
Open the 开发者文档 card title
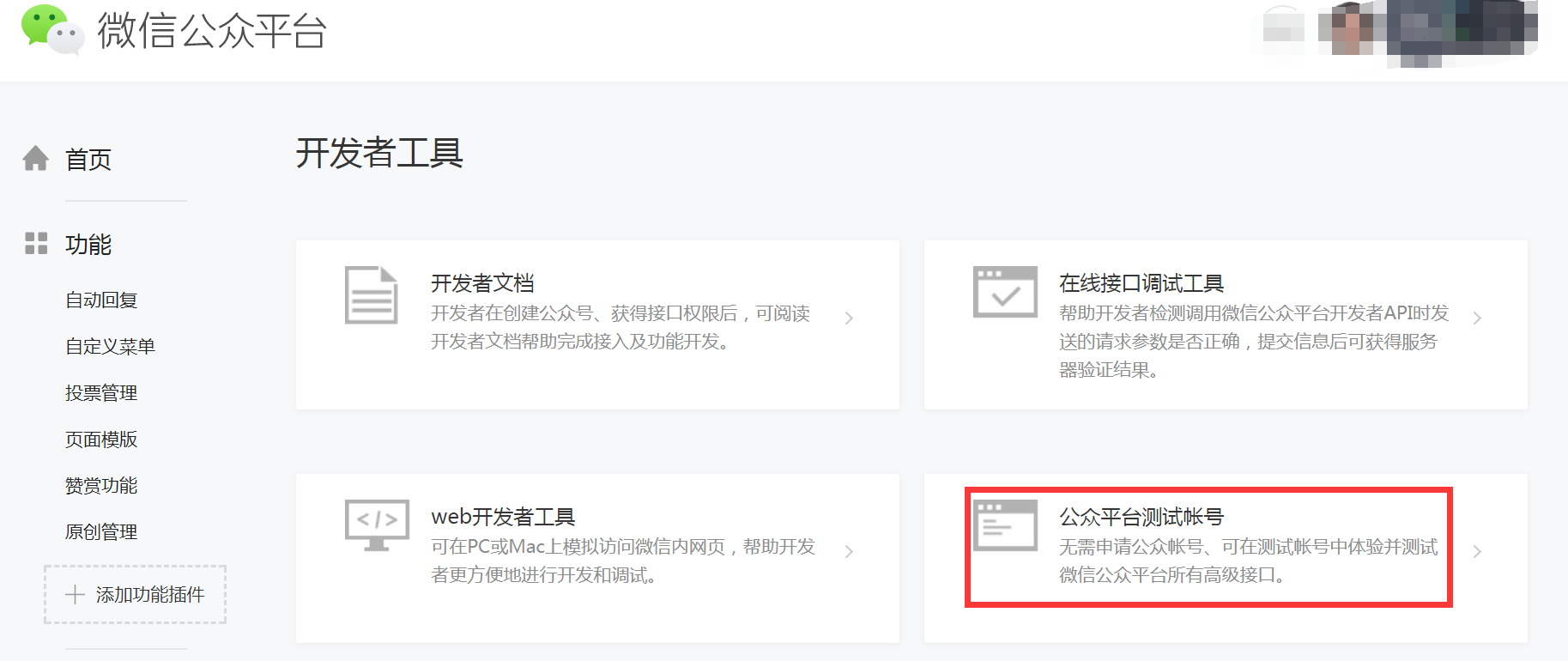coord(482,283)
